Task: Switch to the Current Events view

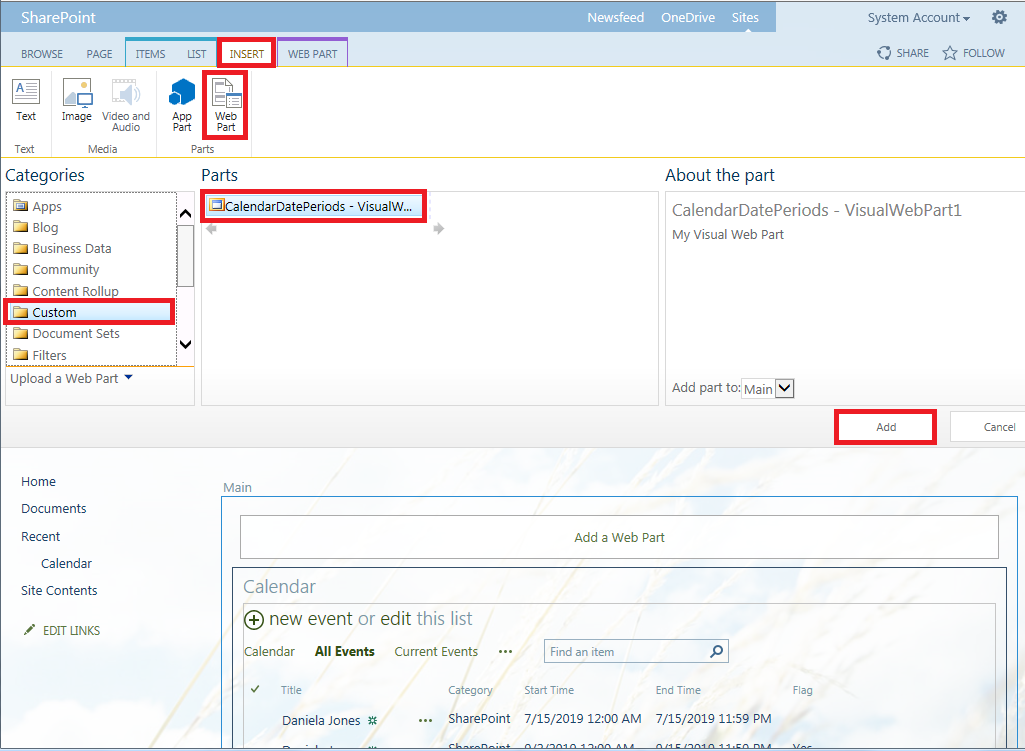Action: (x=435, y=651)
